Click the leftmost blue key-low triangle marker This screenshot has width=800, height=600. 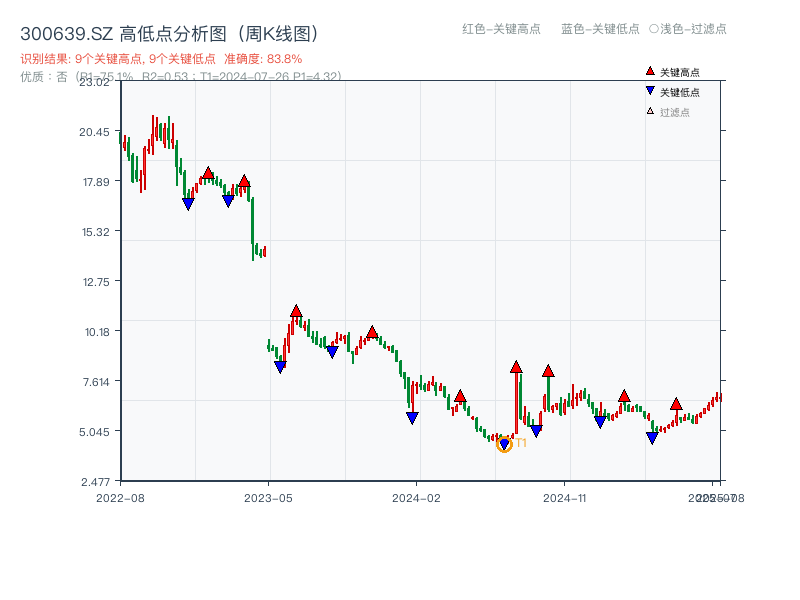click(x=188, y=204)
